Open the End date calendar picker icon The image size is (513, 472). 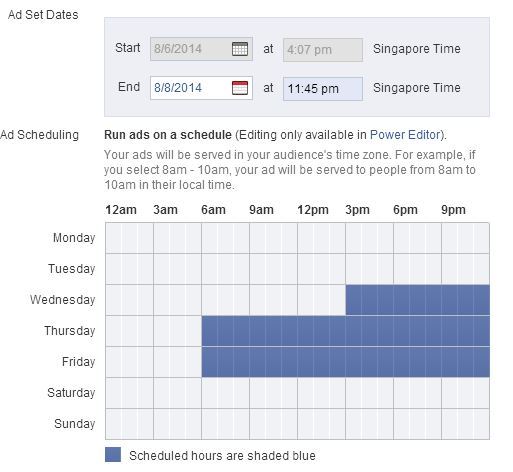click(x=240, y=88)
